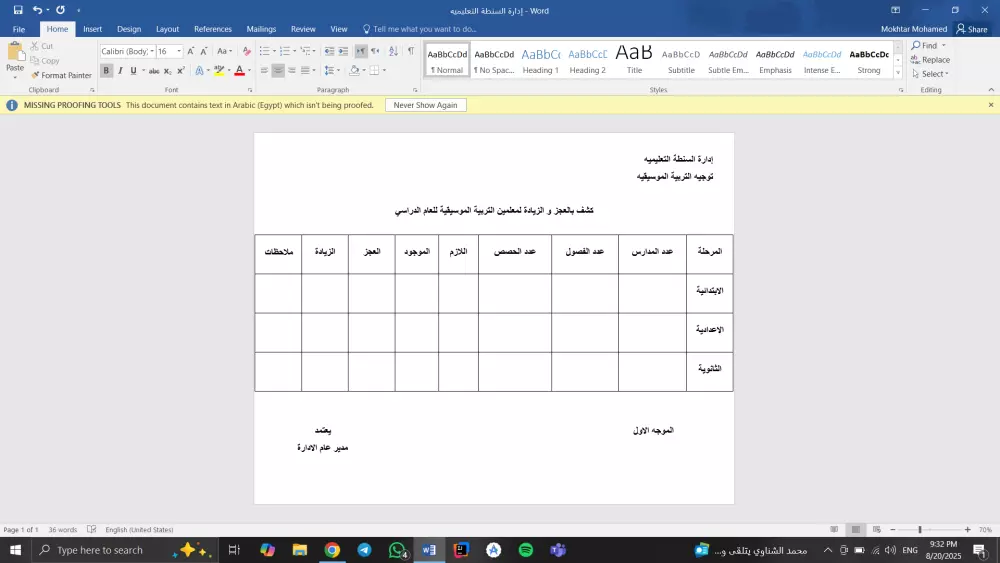Apply yellow text highlight color
Viewport: 1000px width, 563px height.
pos(219,71)
